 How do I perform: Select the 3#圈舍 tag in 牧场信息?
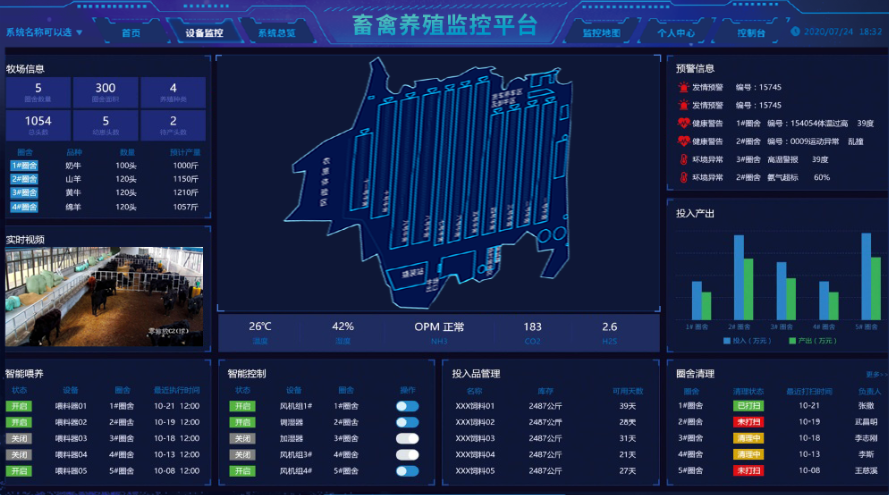tap(24, 193)
